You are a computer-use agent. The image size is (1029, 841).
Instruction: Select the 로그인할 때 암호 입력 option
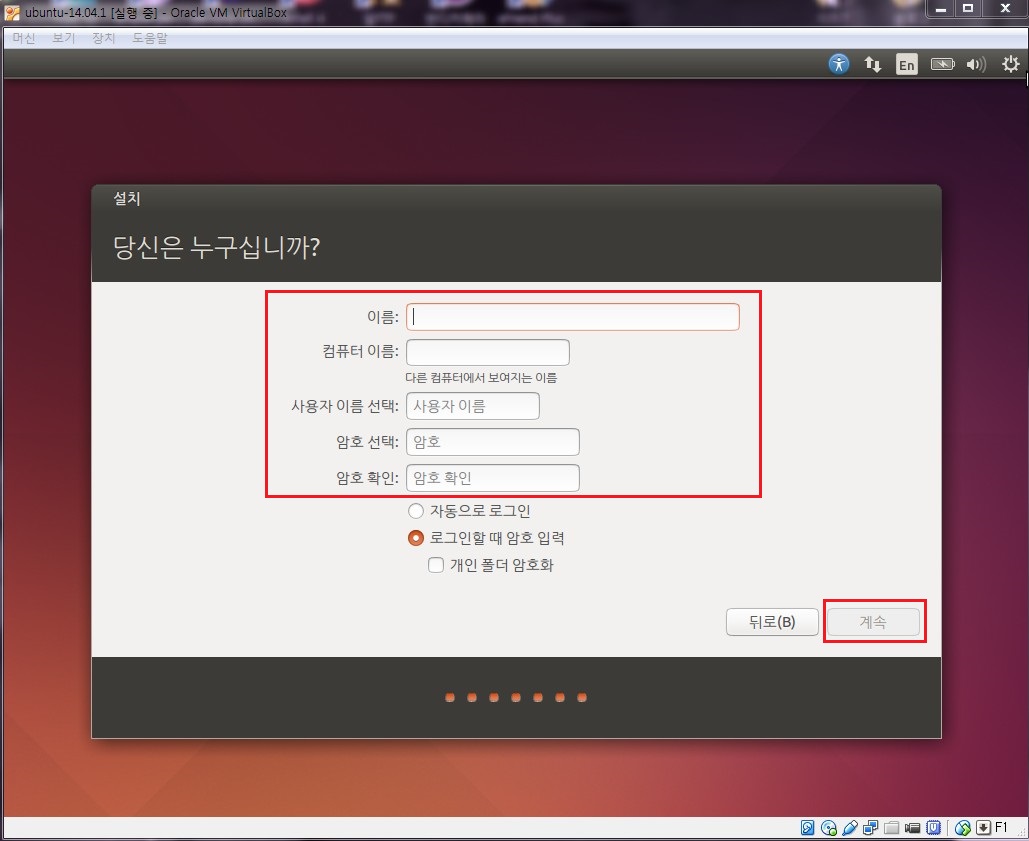(x=415, y=537)
